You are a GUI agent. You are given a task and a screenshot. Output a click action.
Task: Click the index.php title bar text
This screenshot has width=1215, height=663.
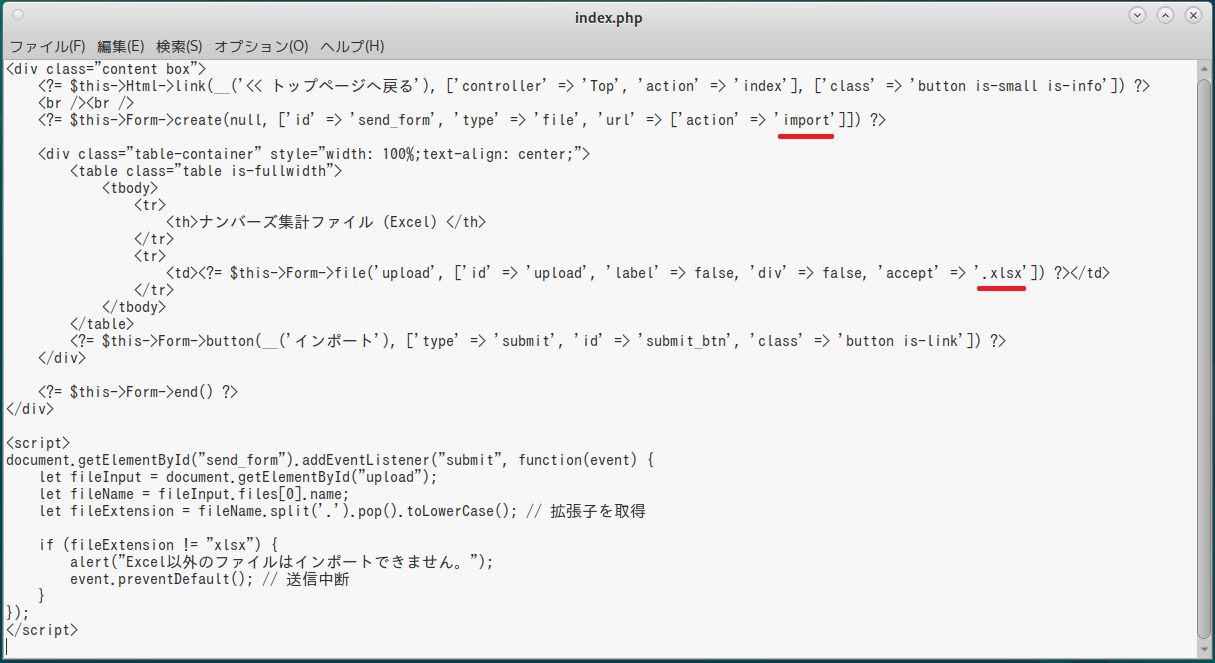(x=608, y=18)
